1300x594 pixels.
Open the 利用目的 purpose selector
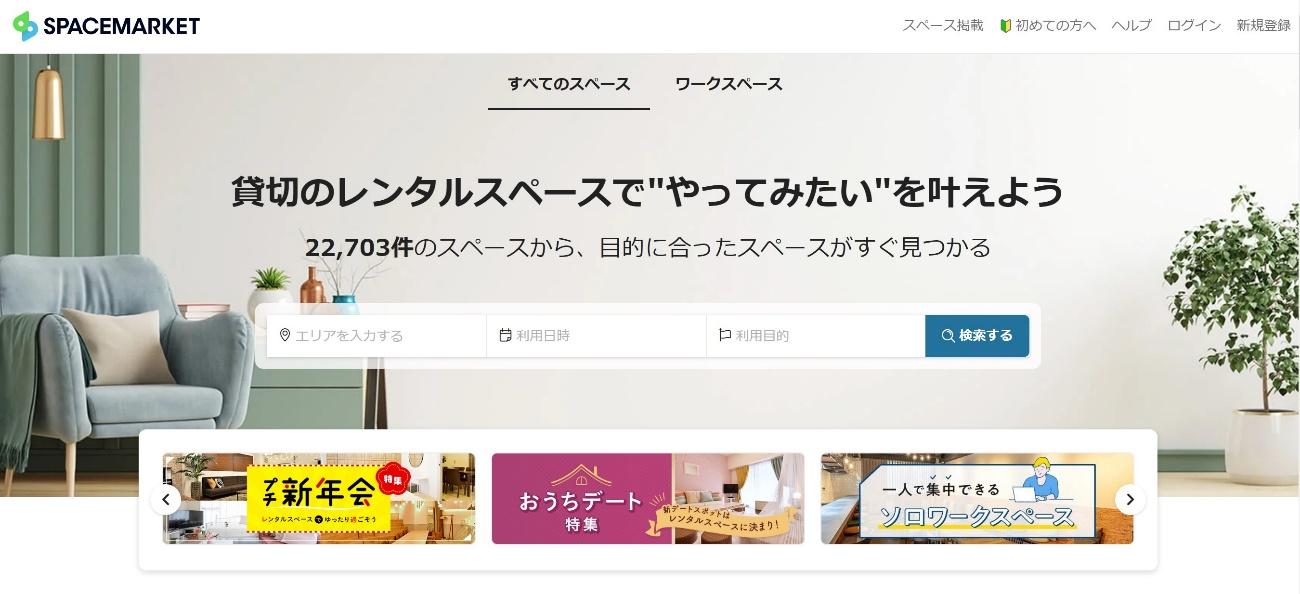point(816,336)
